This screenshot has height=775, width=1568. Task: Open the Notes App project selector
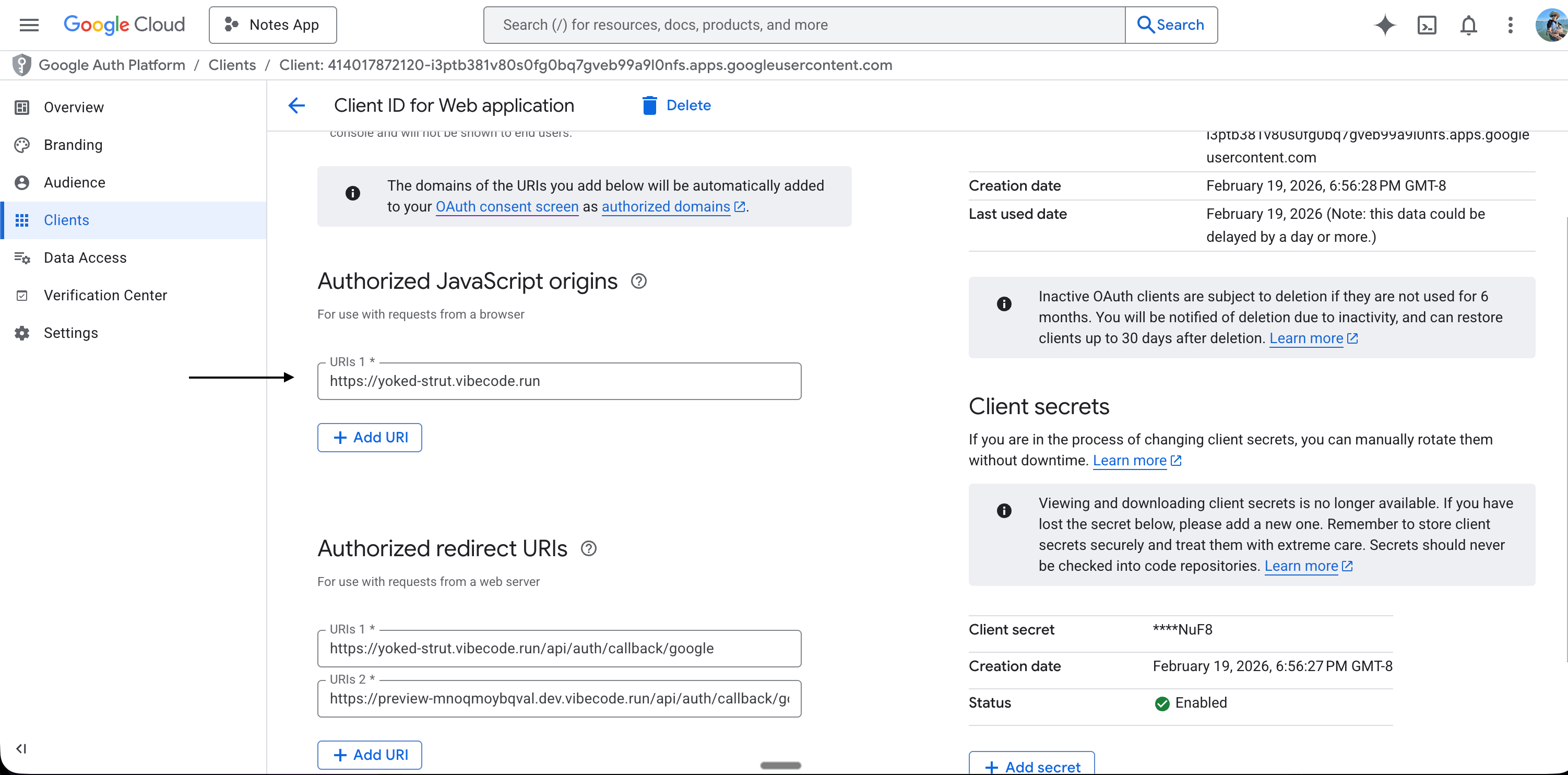pyautogui.click(x=272, y=25)
